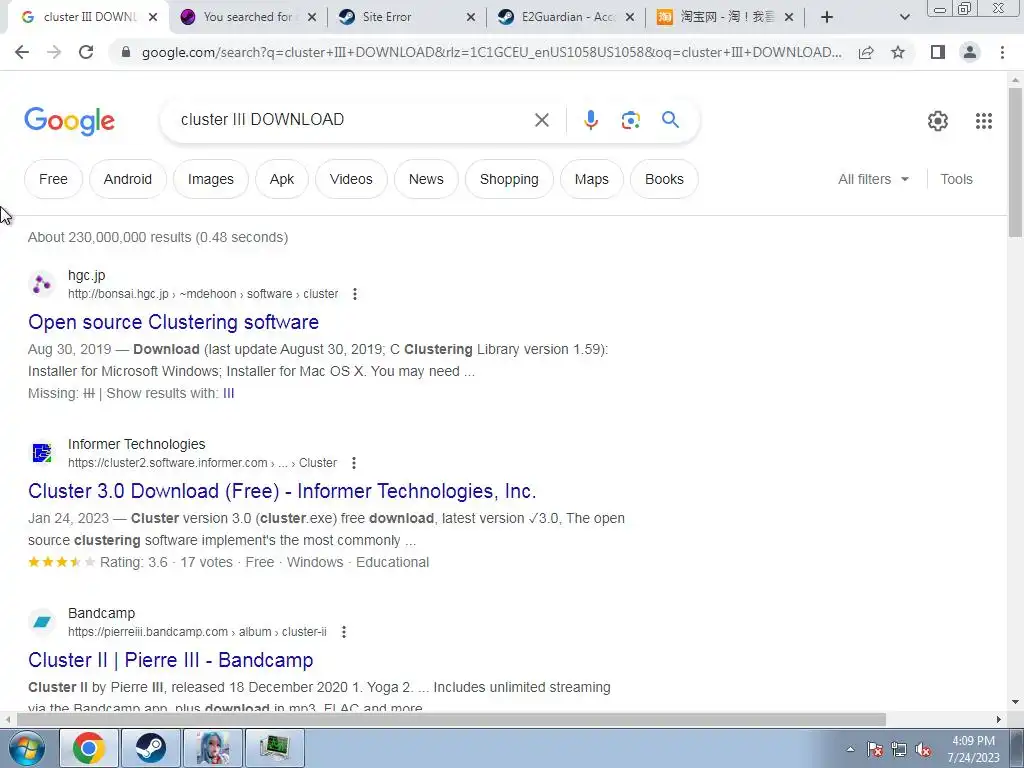Expand the tab search dropdown arrow
Viewport: 1024px width, 768px height.
pyautogui.click(x=904, y=17)
